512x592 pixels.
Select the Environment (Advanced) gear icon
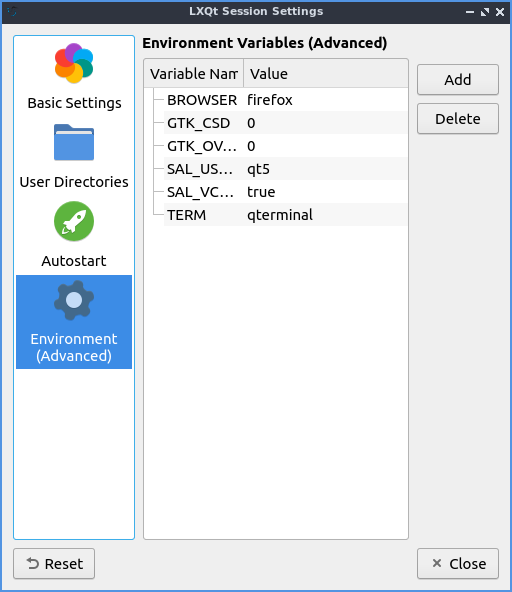[74, 300]
